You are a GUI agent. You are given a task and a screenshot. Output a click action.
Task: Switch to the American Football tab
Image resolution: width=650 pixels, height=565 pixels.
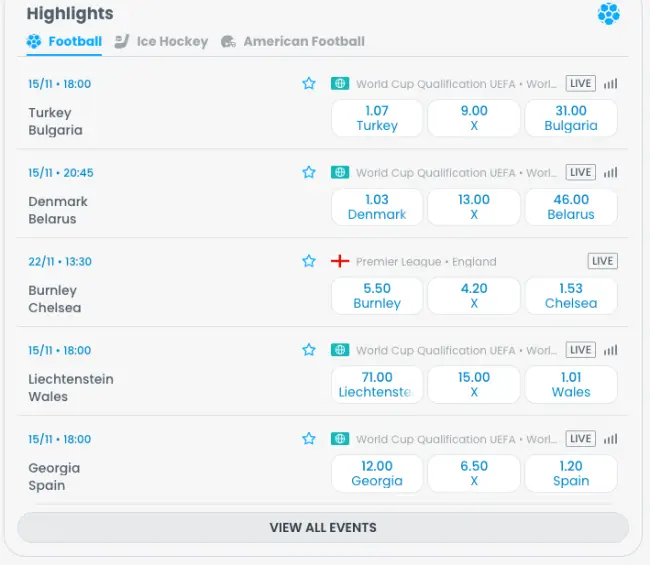292,42
